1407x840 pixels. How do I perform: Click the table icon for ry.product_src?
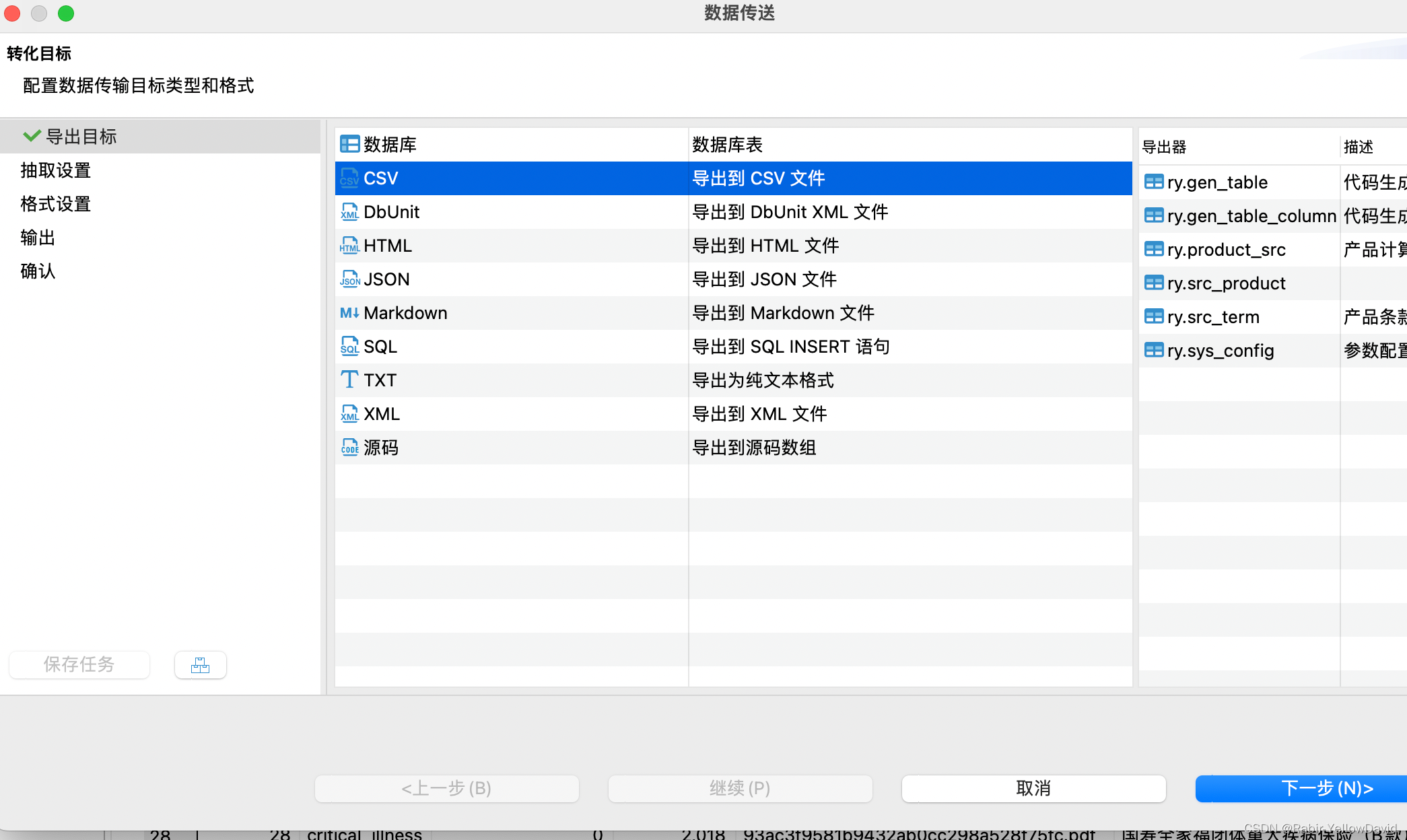tap(1154, 249)
